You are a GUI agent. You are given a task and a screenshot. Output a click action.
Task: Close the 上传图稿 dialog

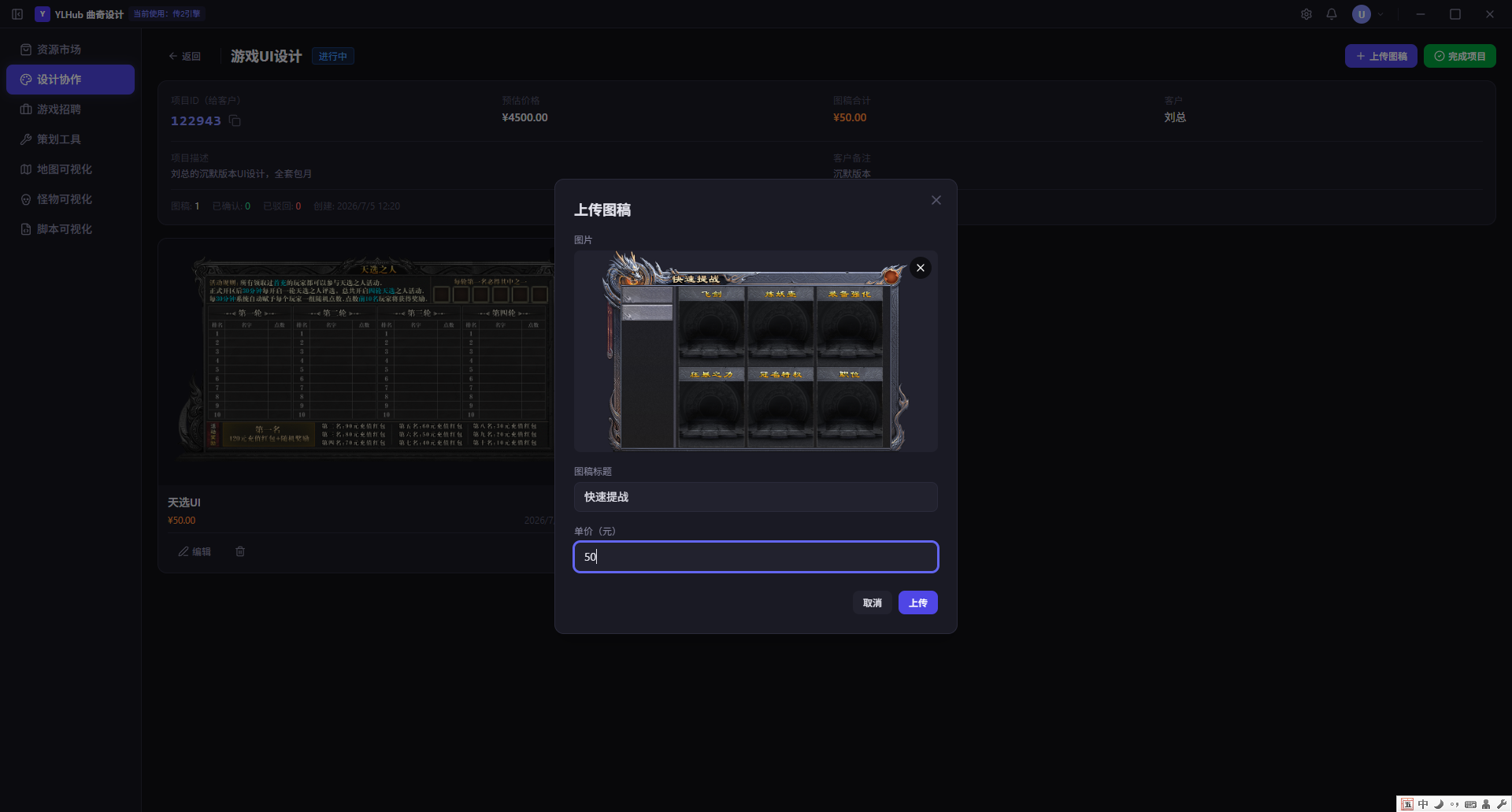click(x=936, y=200)
